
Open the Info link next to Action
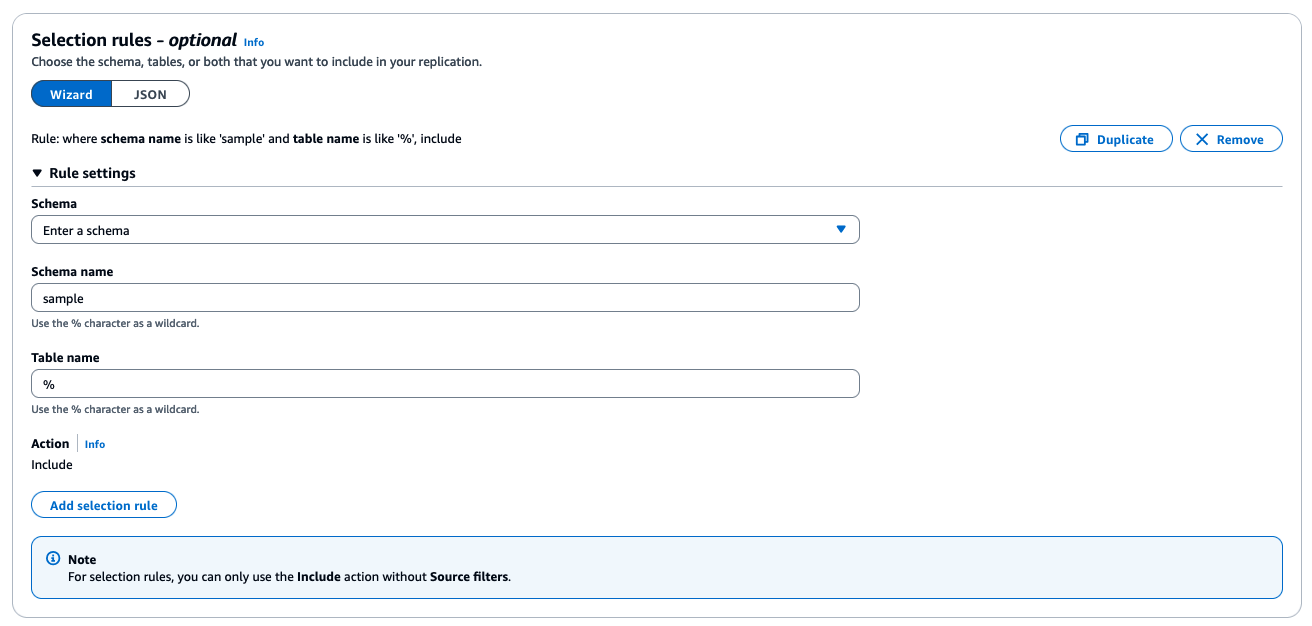[x=95, y=444]
